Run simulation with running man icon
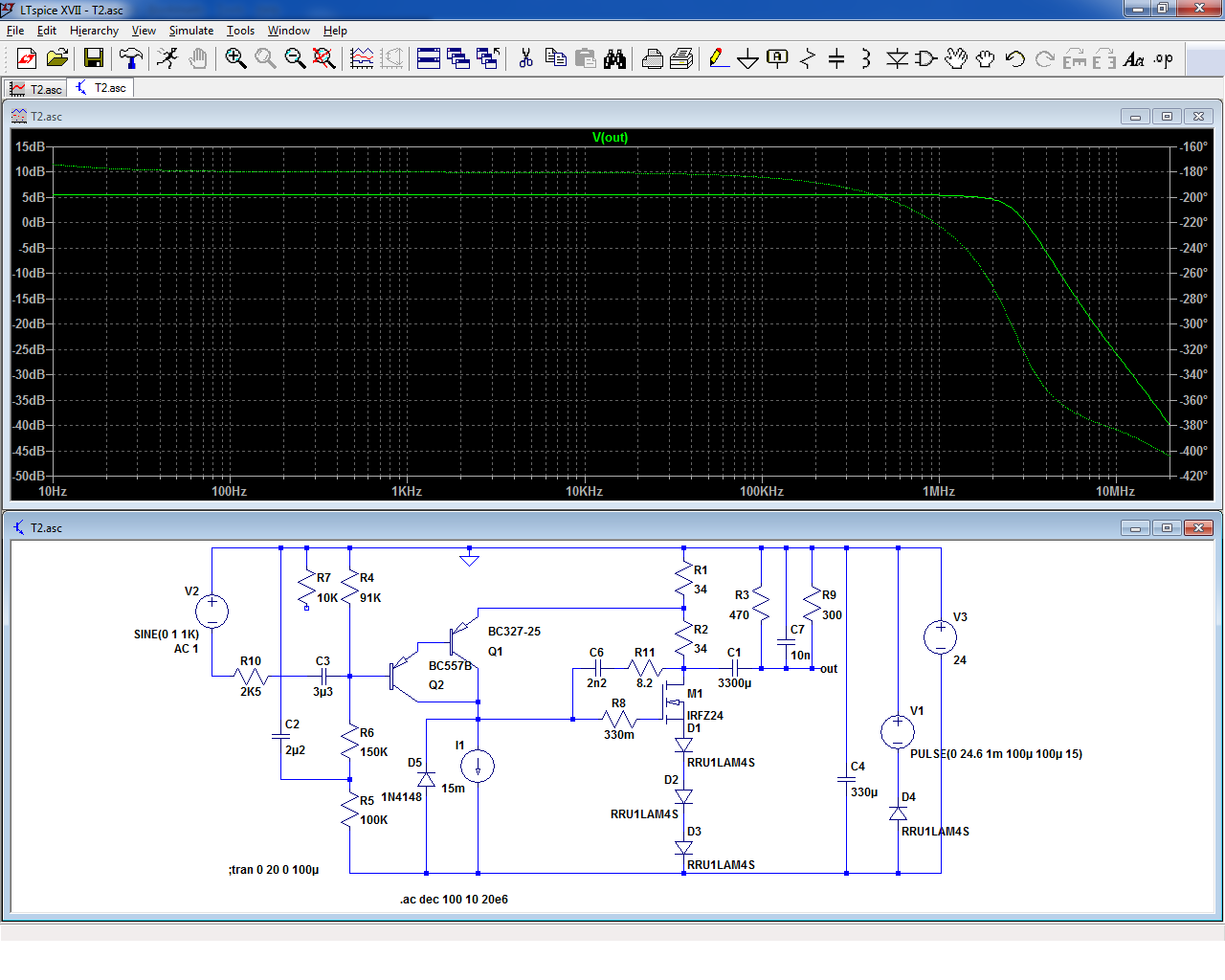The image size is (1225, 980). coord(167,59)
